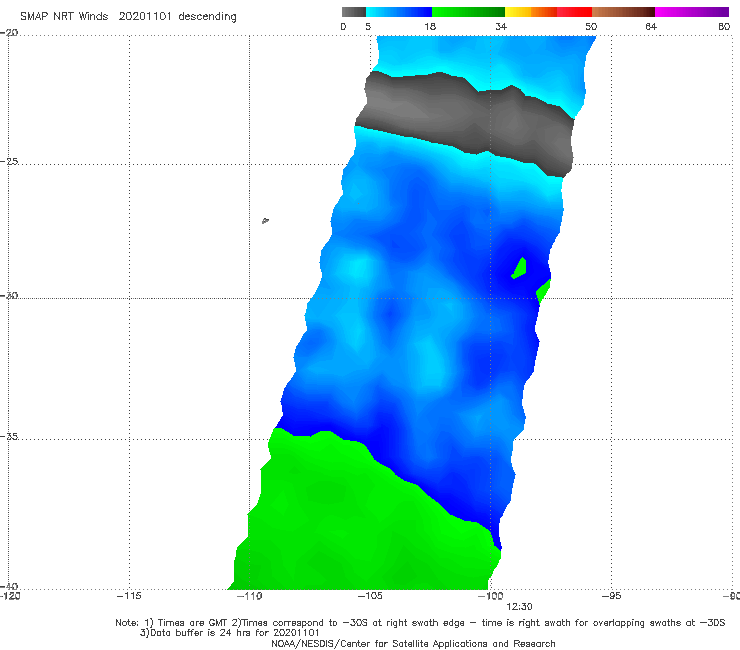Click the 'Data buffer is 24 hrs' note line
Image resolution: width=740 pixels, height=650 pixels.
(x=229, y=633)
